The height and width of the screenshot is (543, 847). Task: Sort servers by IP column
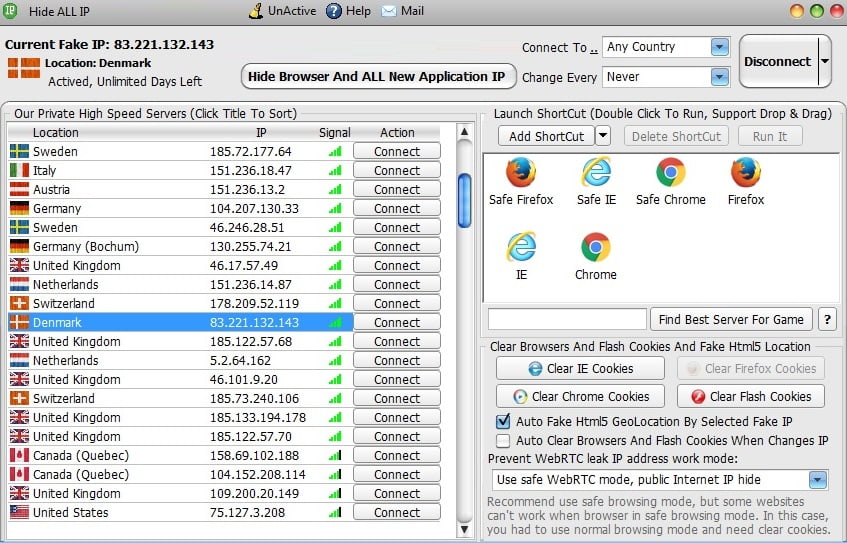261,132
